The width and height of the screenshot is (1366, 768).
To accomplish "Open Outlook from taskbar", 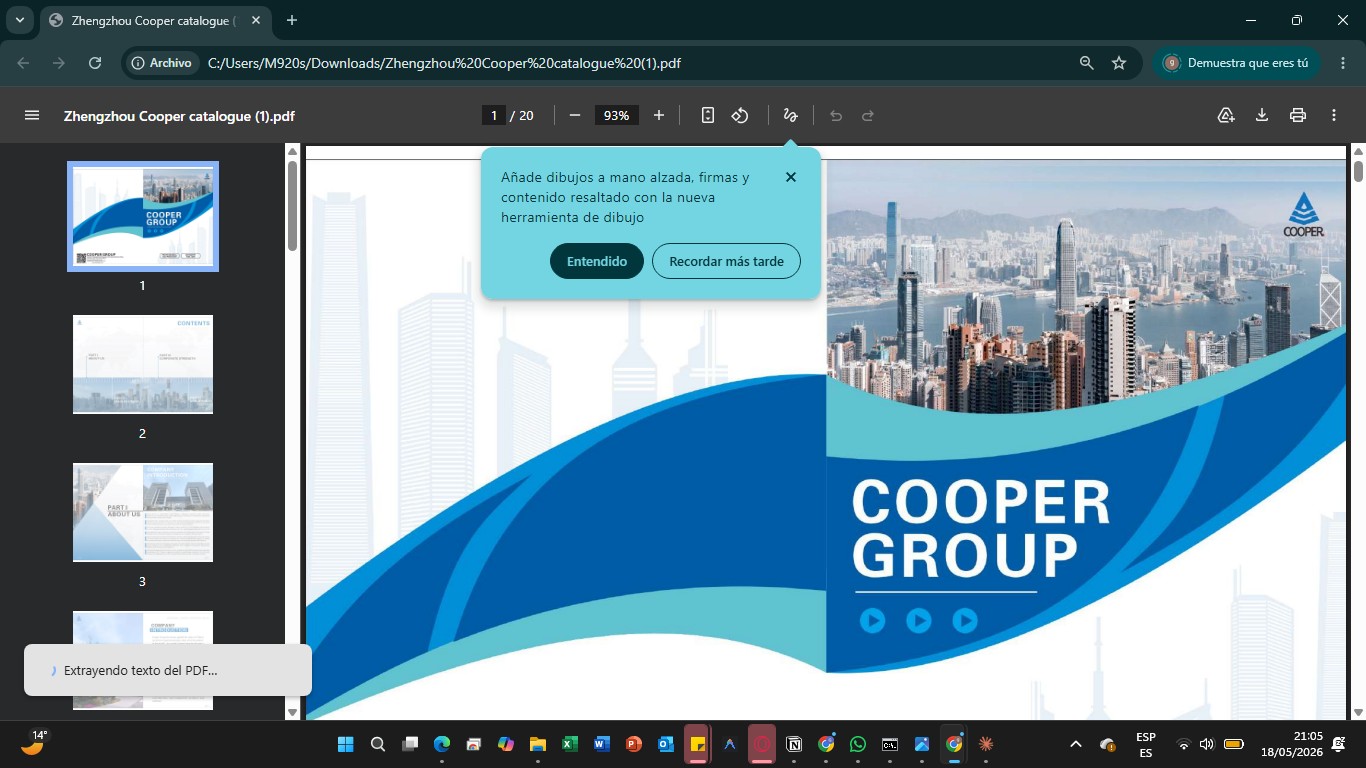I will tap(666, 744).
